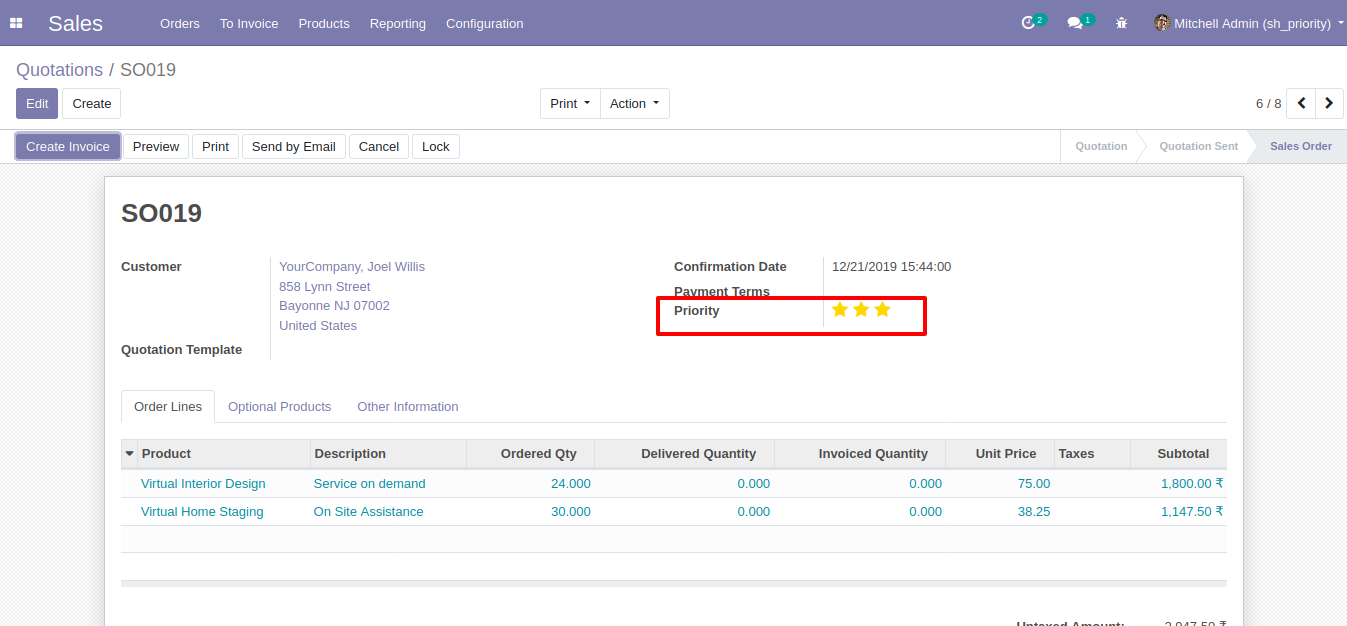
Task: Click the record pager 6 / 8
Action: click(1268, 103)
